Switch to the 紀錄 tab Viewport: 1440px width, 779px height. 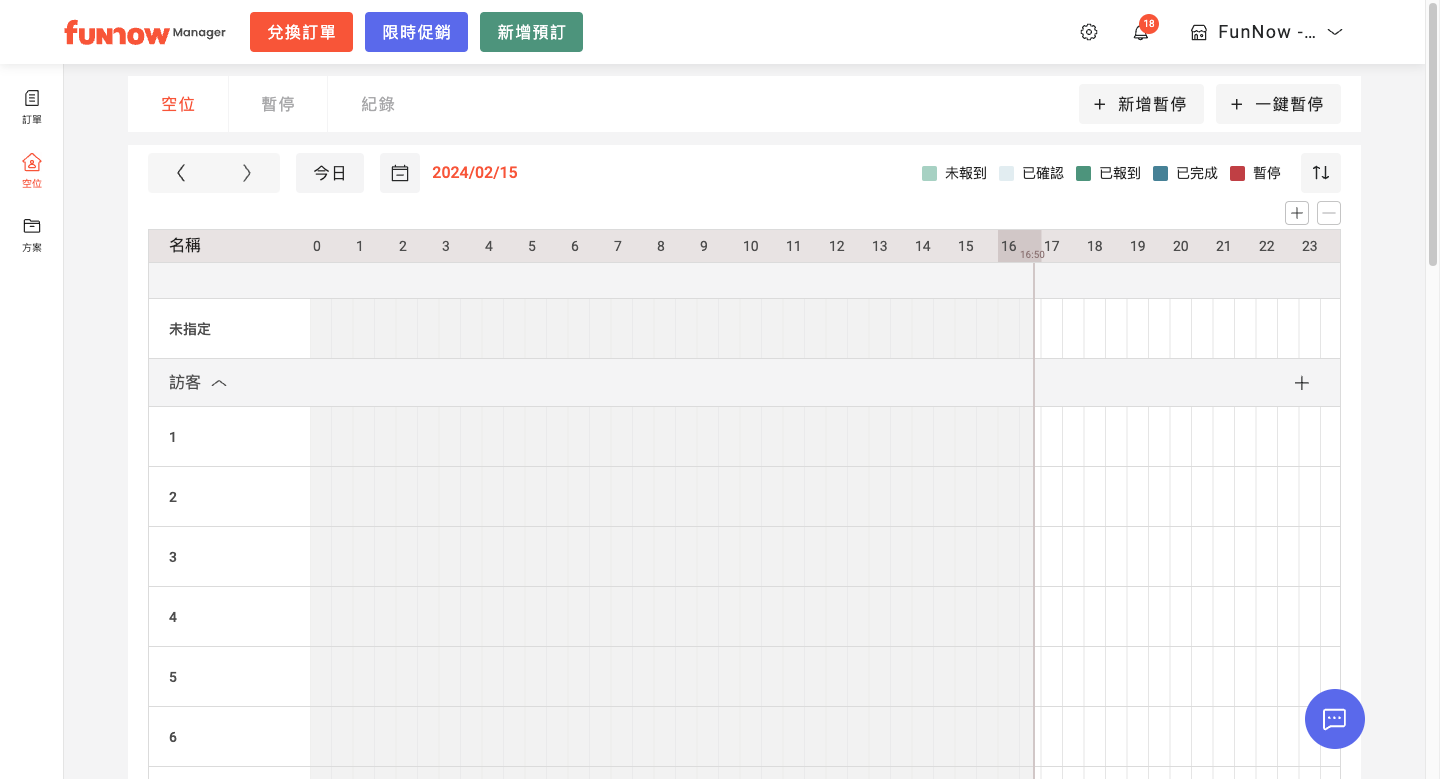[378, 104]
